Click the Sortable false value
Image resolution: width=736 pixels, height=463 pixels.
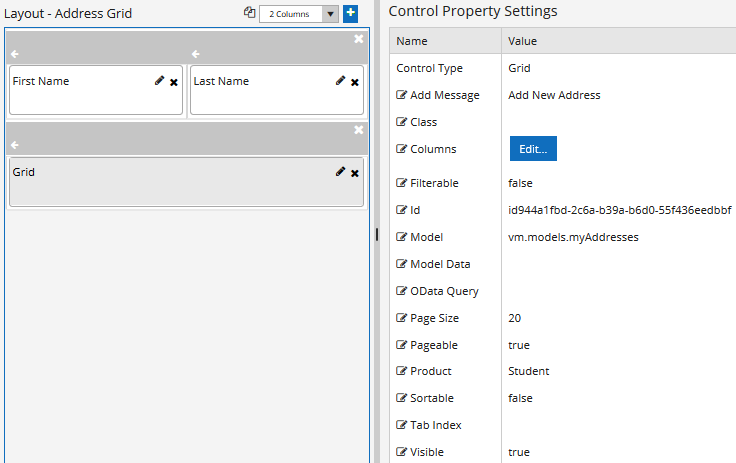click(520, 398)
